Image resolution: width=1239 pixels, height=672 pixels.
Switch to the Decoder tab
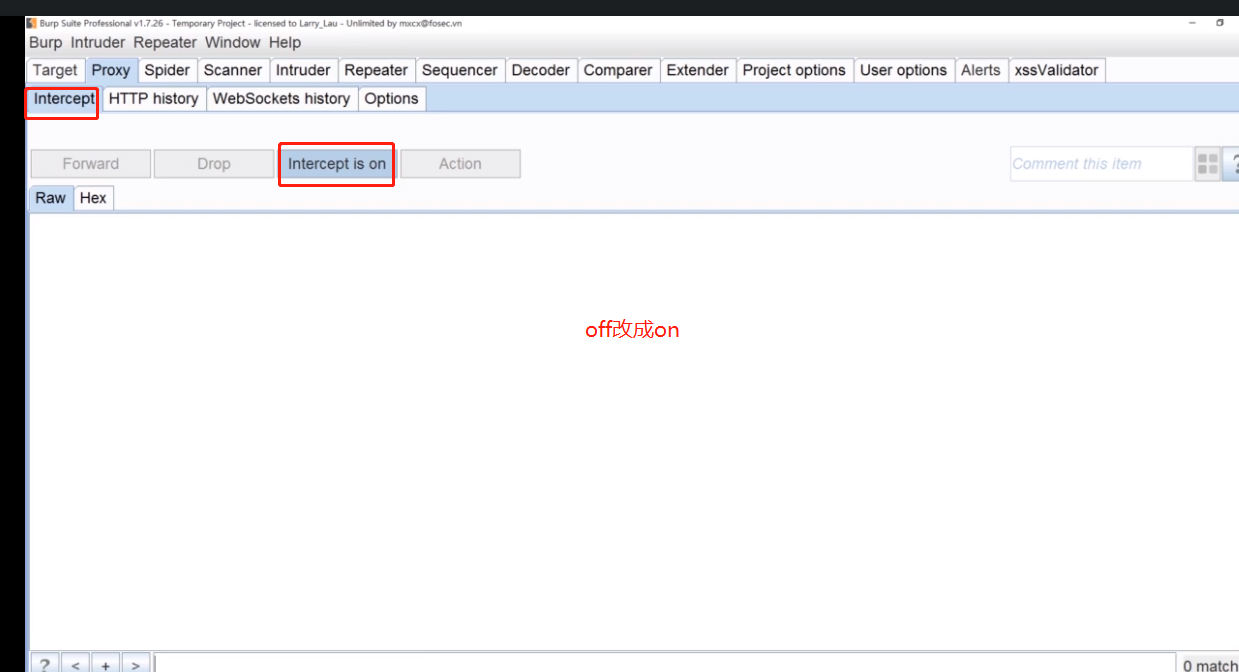click(540, 70)
